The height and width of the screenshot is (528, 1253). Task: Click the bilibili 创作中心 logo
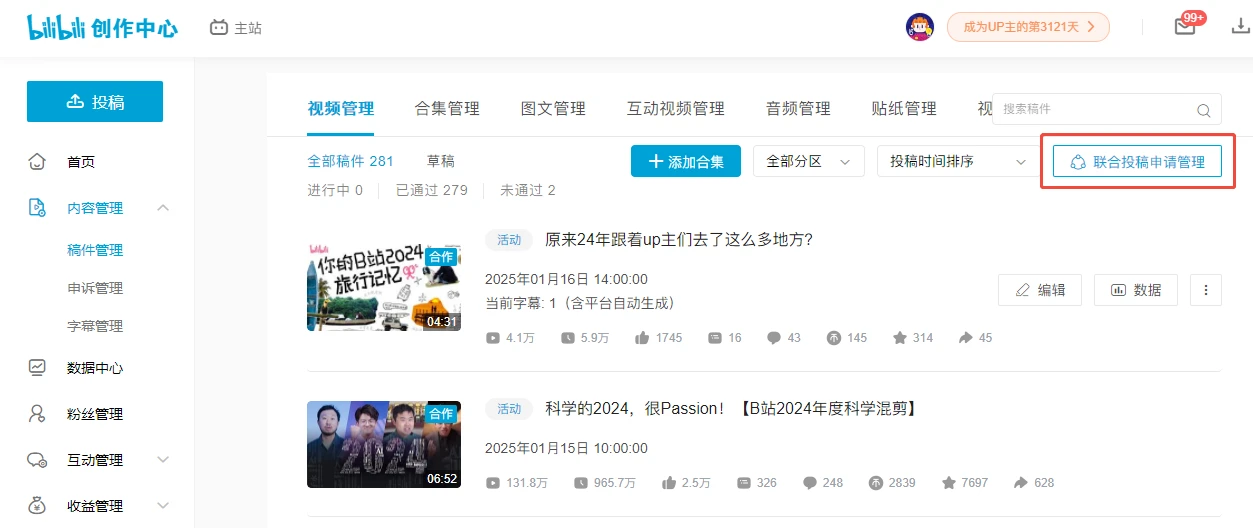click(x=102, y=28)
